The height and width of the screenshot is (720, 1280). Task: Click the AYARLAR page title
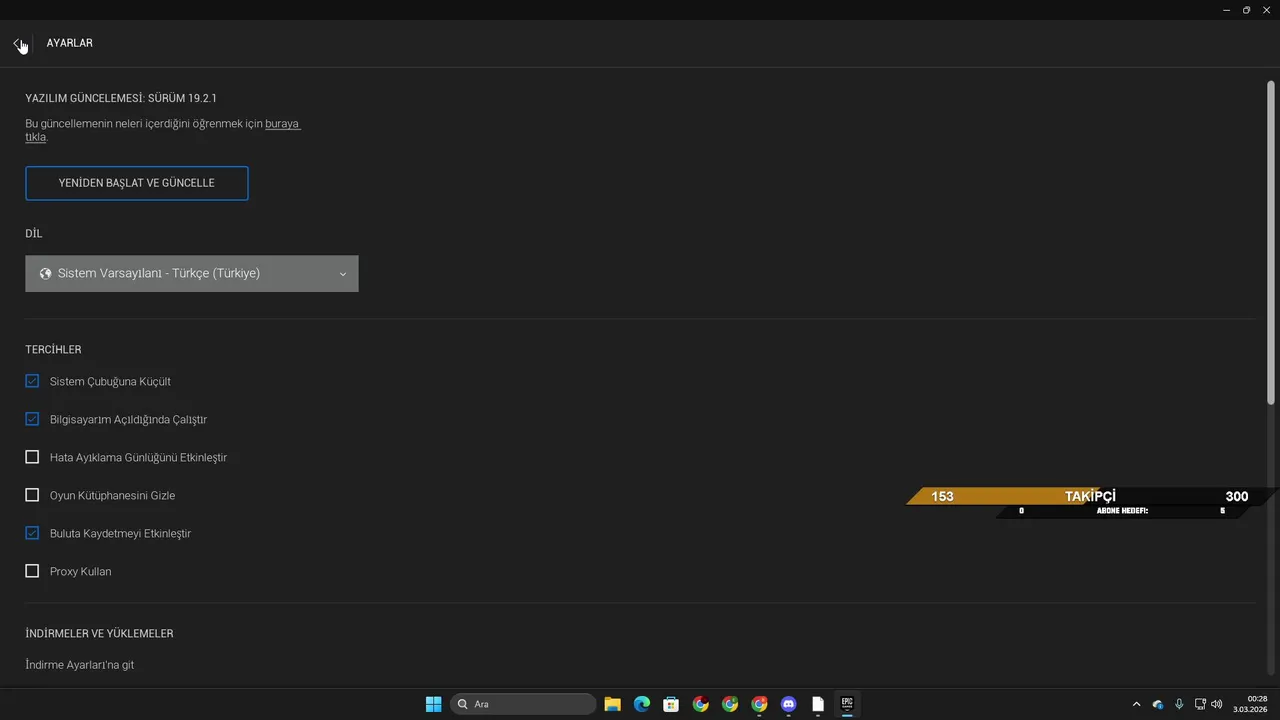[69, 43]
